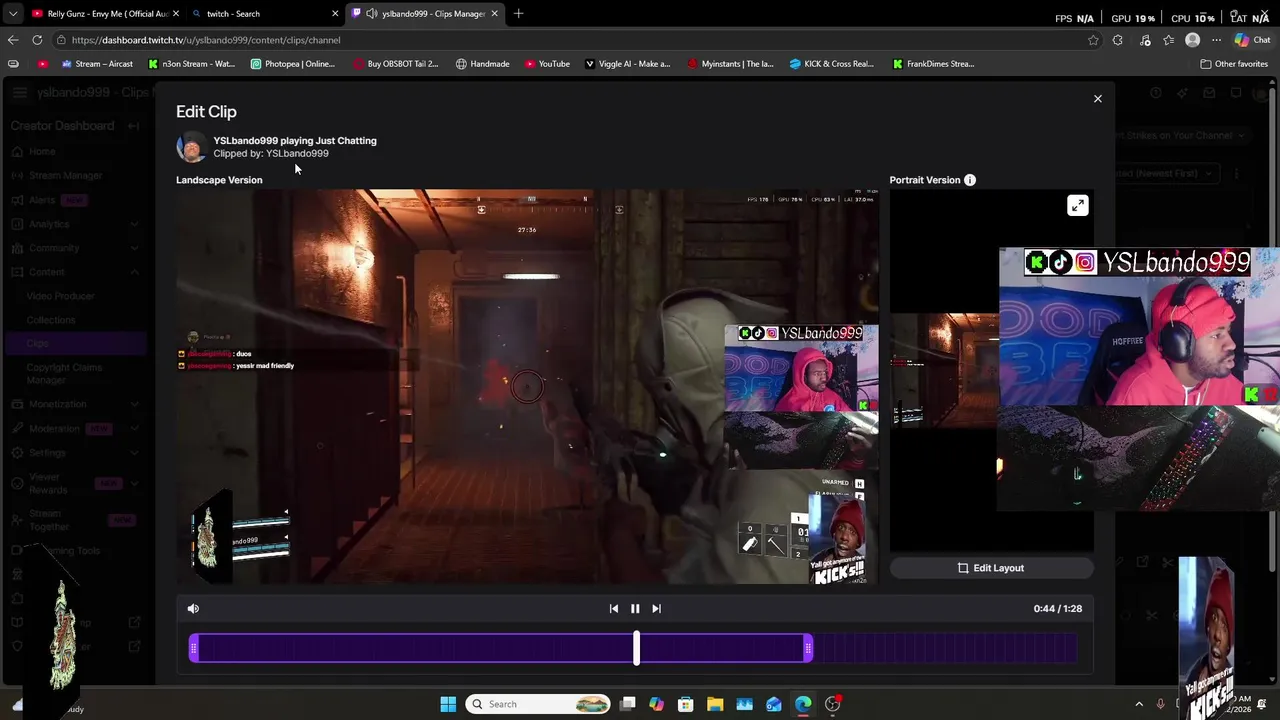Close the Edit Clip dialog

pyautogui.click(x=1097, y=99)
